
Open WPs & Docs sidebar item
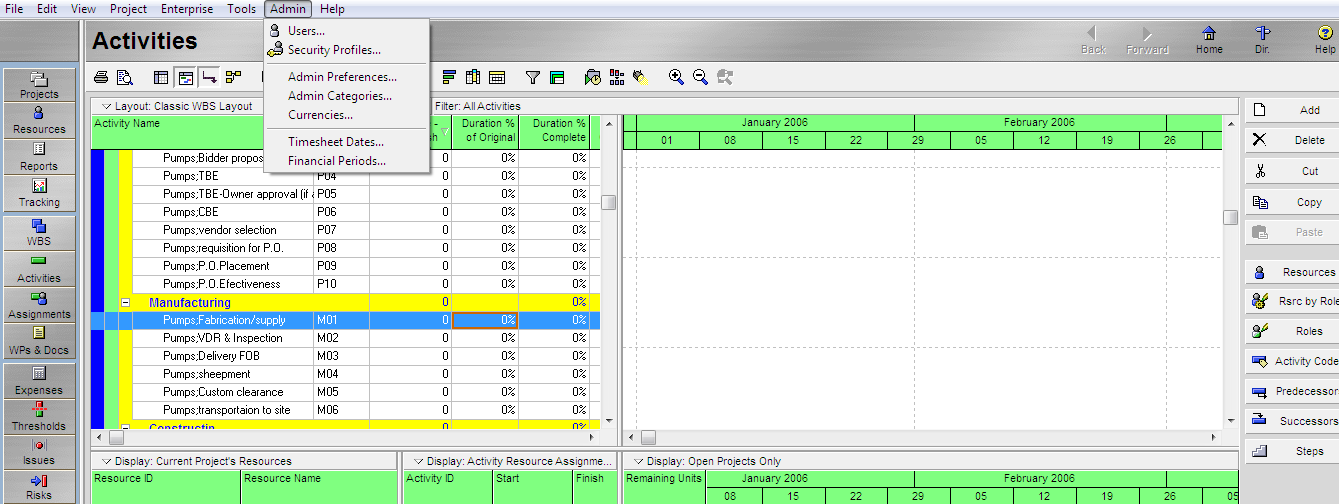pos(40,341)
